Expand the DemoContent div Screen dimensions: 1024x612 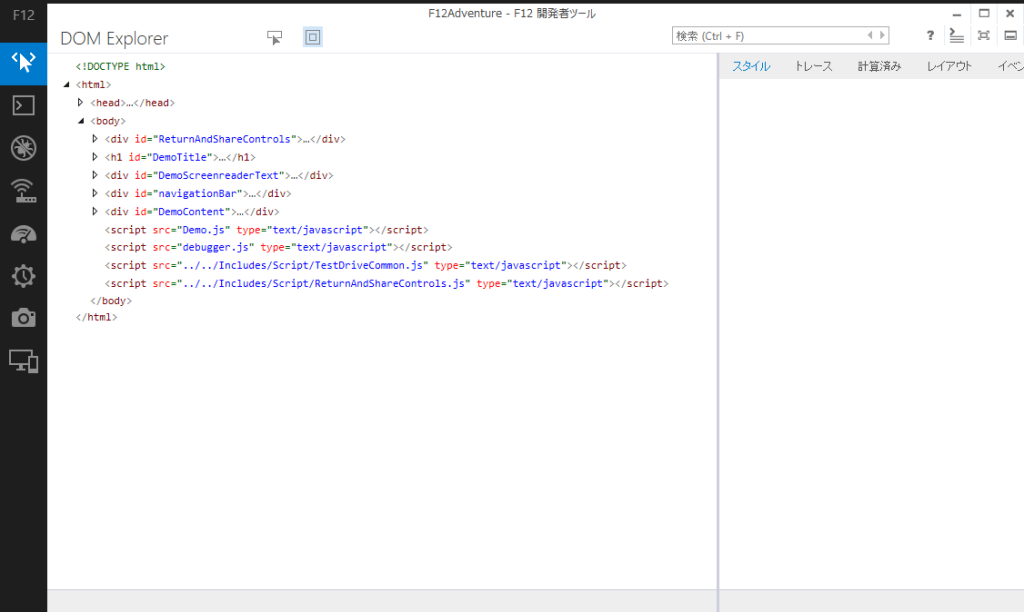[95, 212]
